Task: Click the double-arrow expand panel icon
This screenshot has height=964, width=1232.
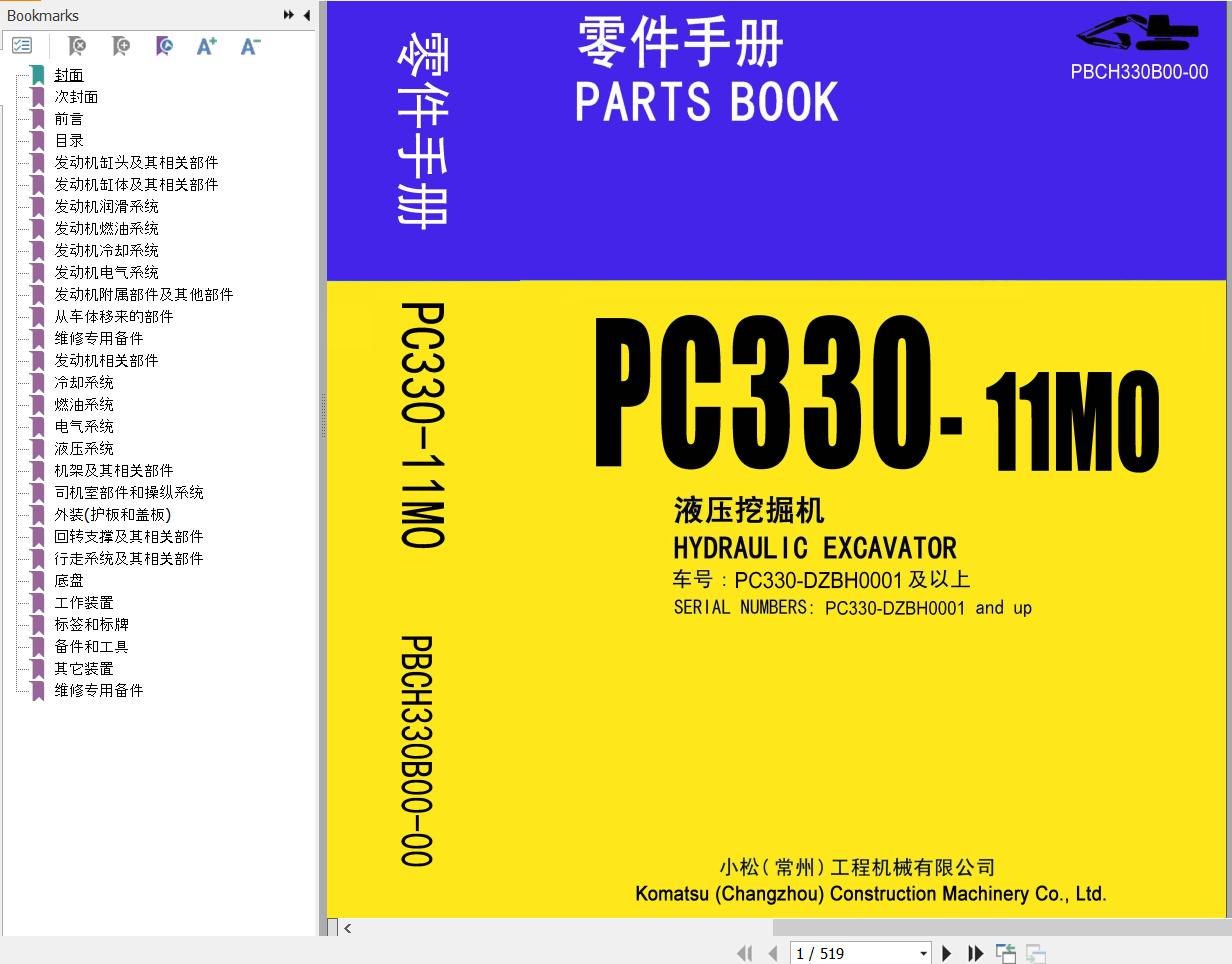Action: click(288, 15)
